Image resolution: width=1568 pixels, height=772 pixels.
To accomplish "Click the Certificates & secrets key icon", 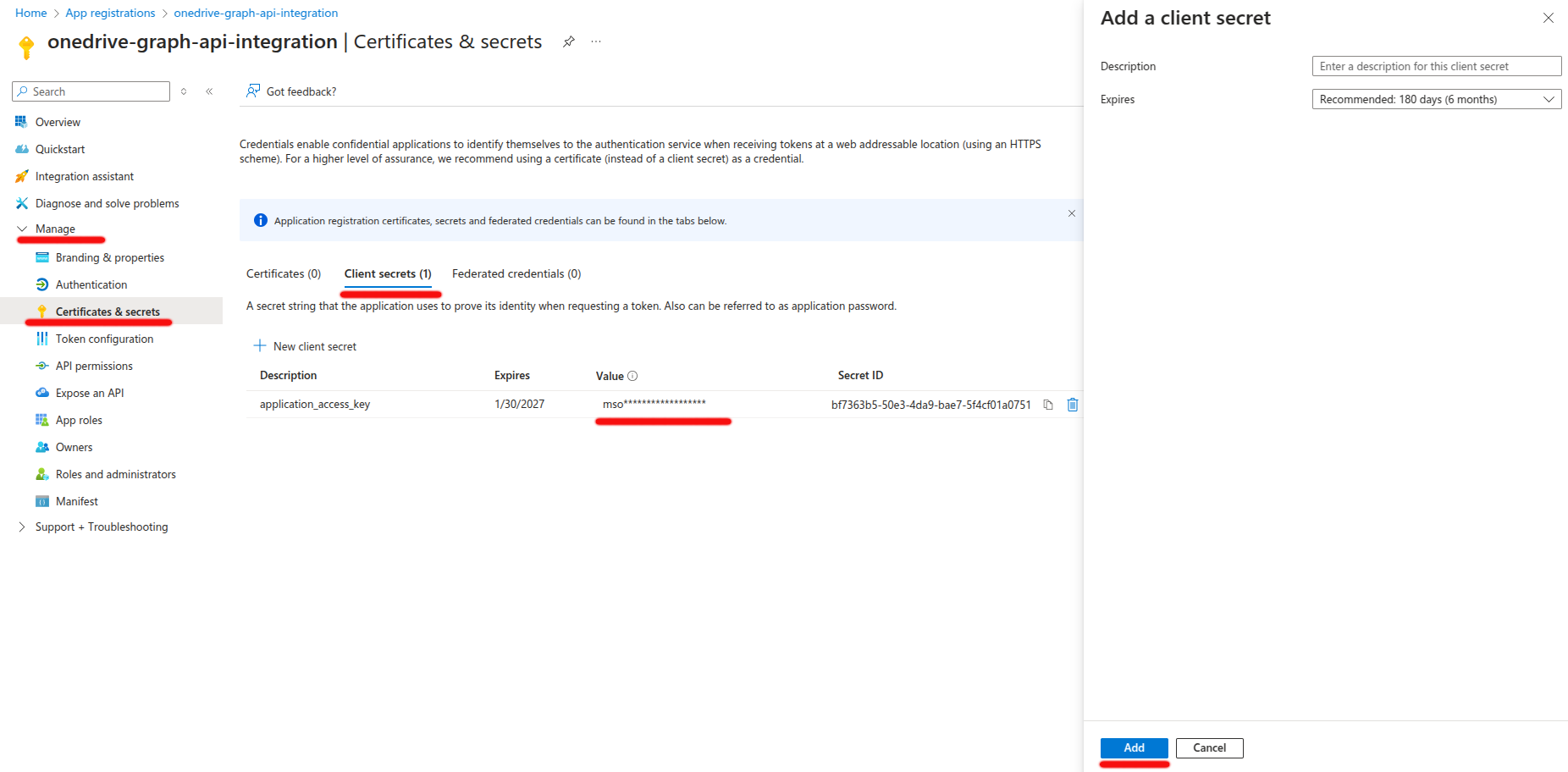I will [x=41, y=312].
